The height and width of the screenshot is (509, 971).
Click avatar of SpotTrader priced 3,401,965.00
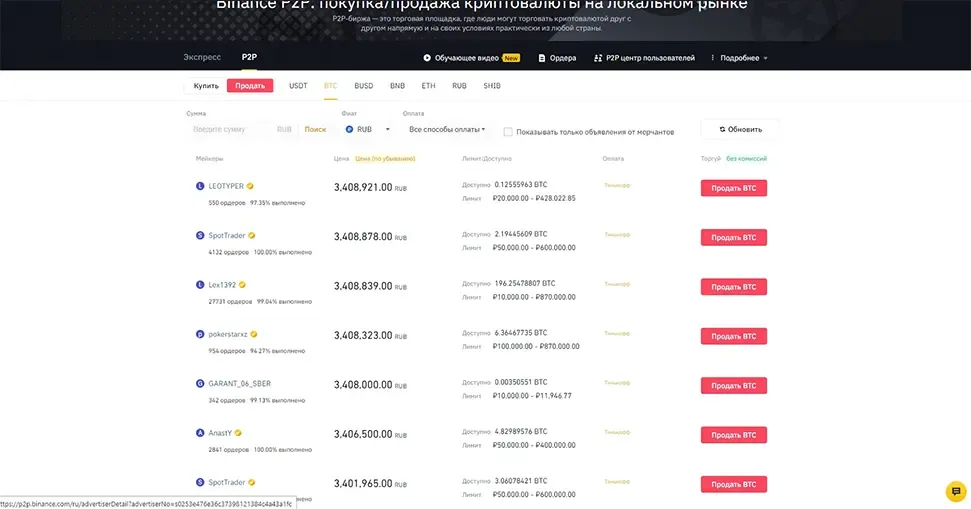coord(200,482)
